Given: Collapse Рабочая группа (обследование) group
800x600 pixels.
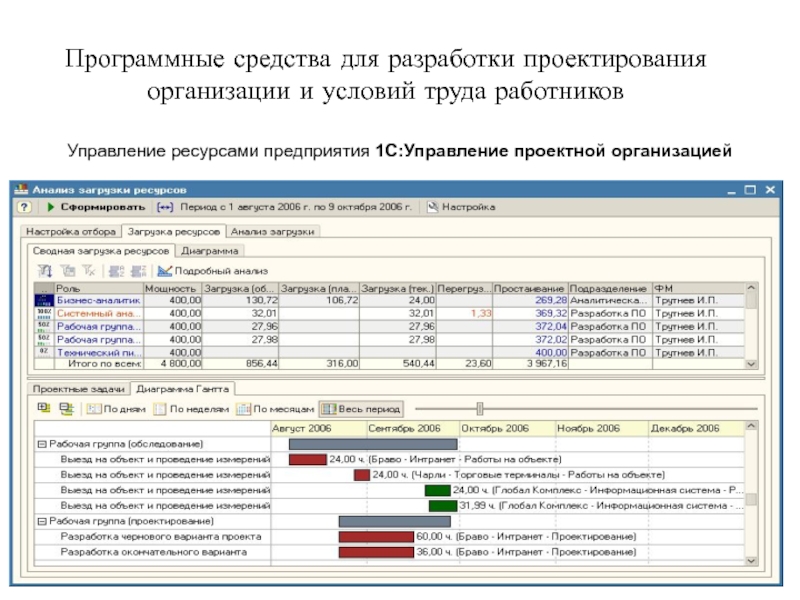Looking at the screenshot, I should [x=41, y=443].
